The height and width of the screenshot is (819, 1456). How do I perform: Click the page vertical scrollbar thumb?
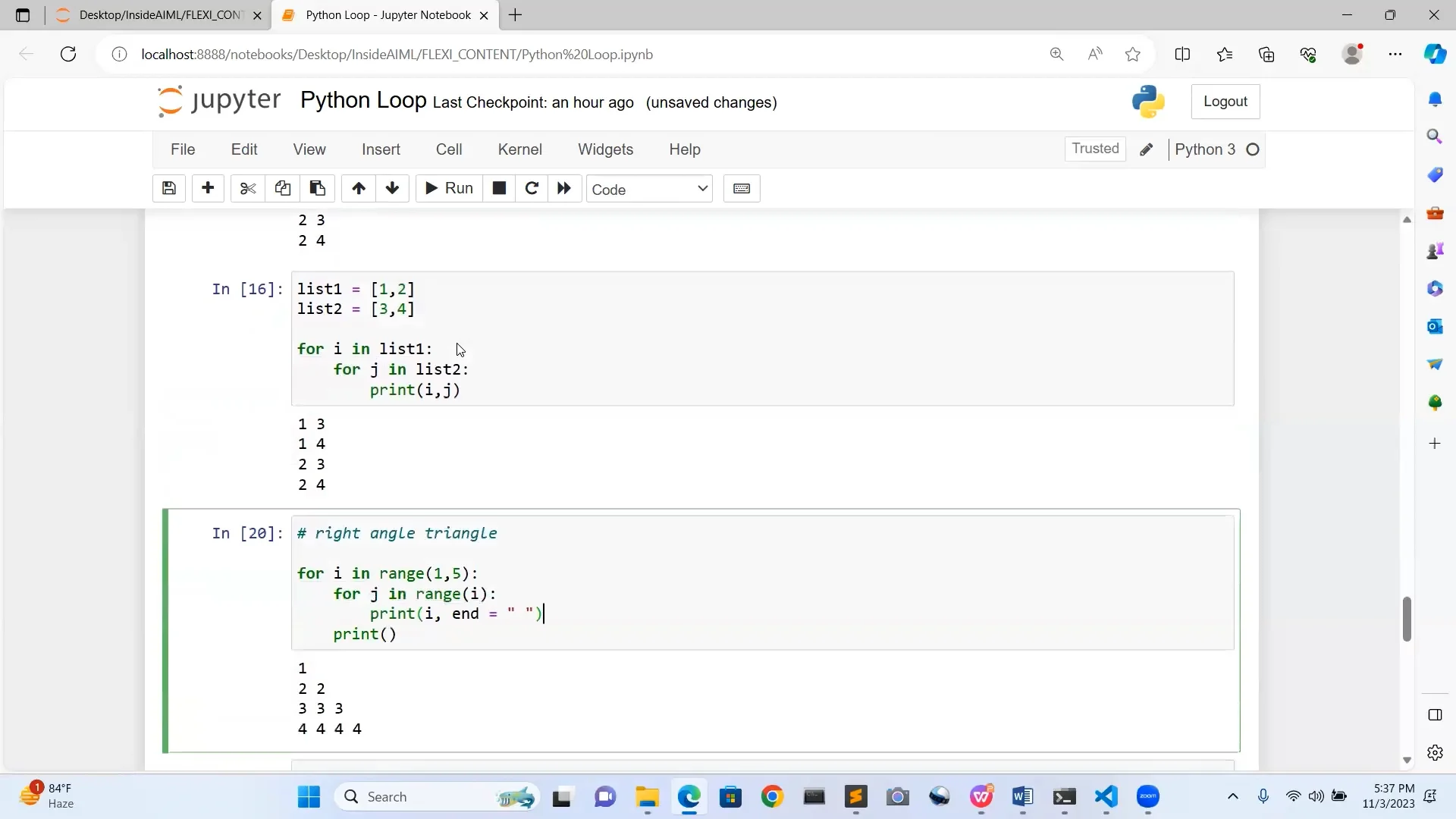(1407, 619)
